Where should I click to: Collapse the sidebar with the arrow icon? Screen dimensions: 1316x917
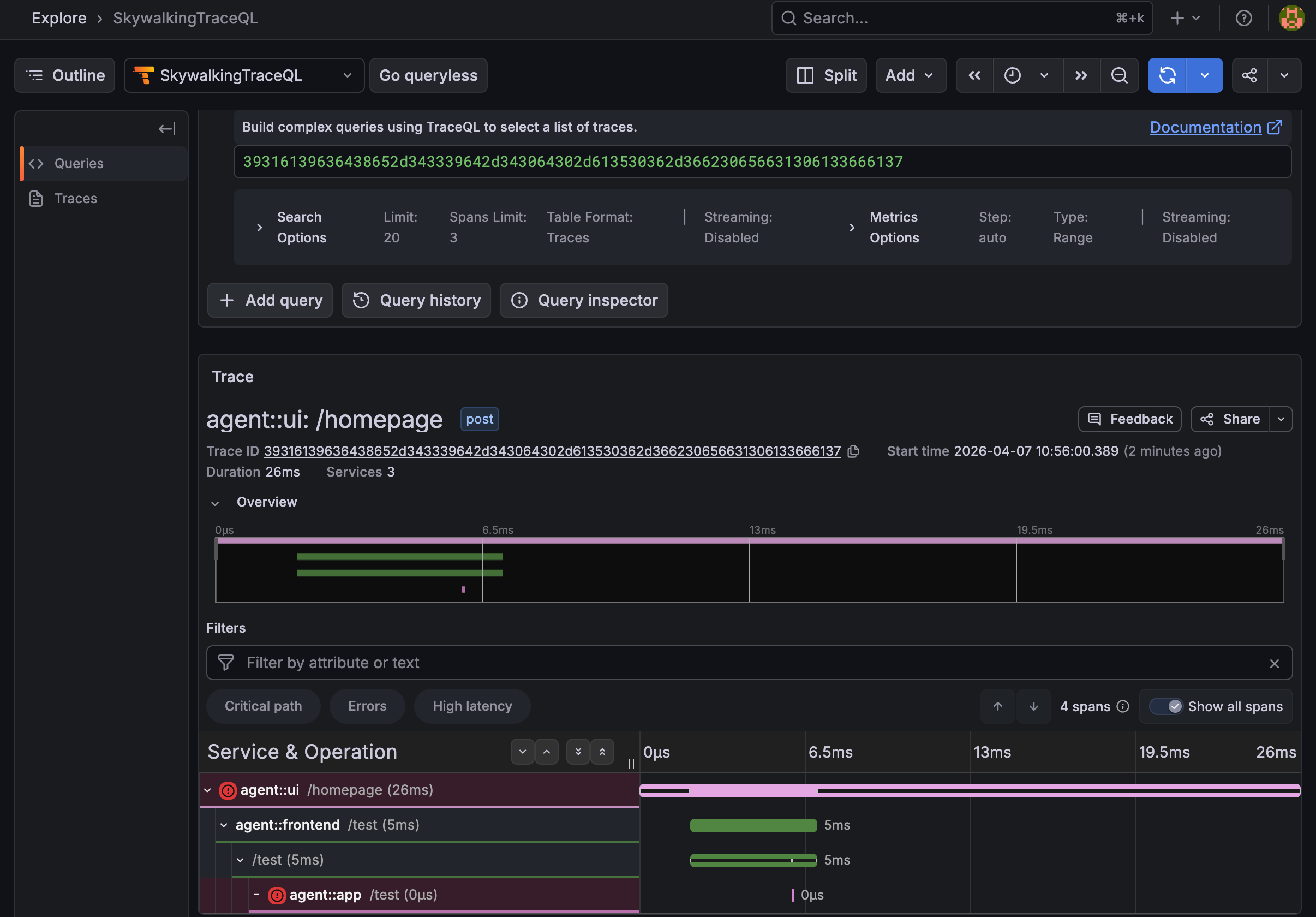coord(167,128)
